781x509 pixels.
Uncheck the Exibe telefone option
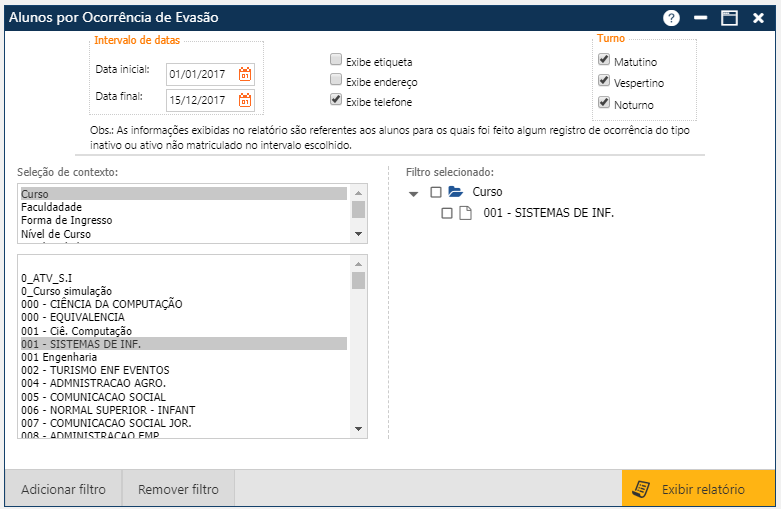(337, 100)
